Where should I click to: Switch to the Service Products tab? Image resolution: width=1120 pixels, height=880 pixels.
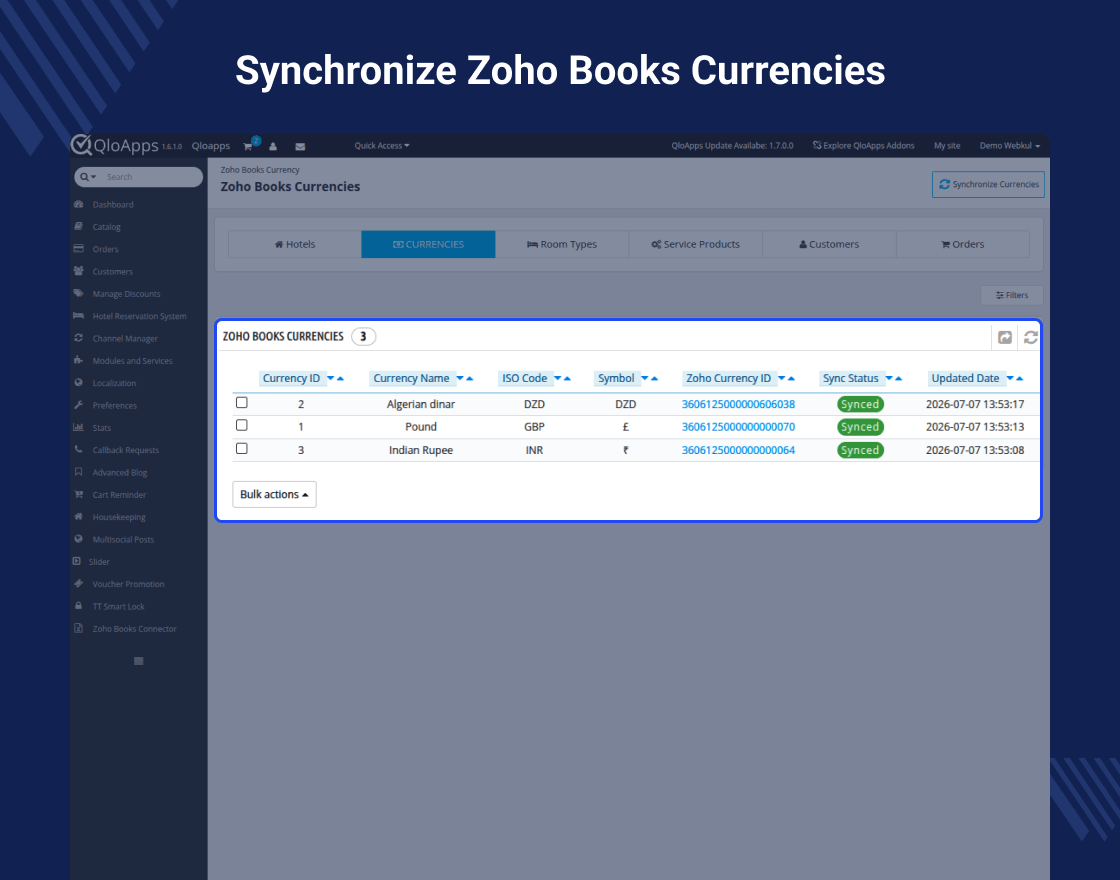(696, 244)
